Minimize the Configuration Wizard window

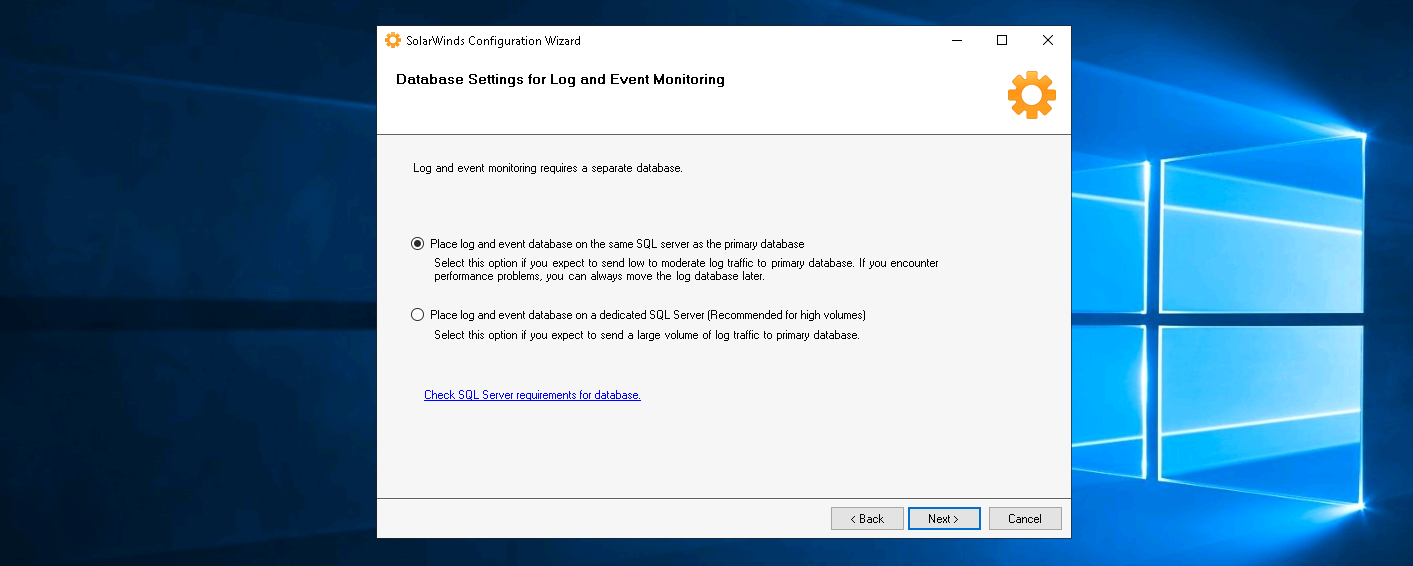click(957, 41)
